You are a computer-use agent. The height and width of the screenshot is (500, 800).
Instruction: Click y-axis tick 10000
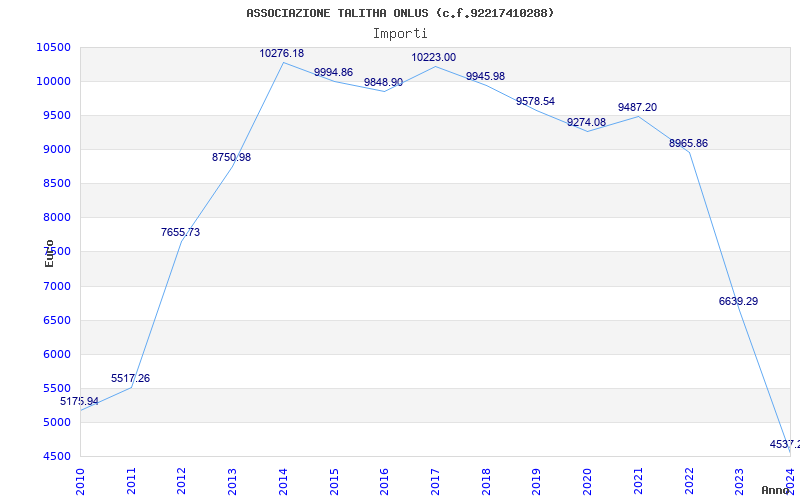(54, 82)
